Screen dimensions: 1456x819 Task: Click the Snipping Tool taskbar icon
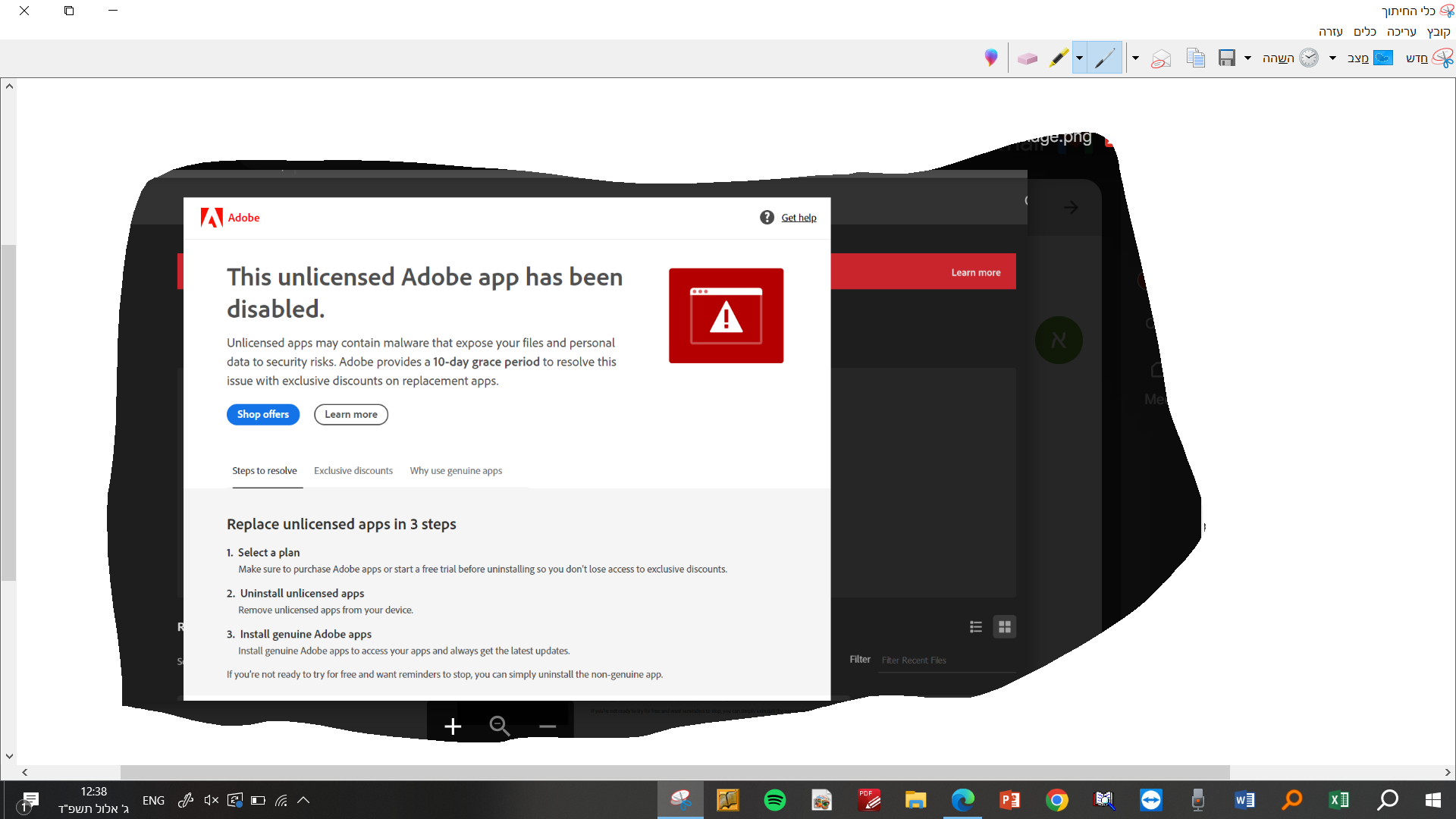point(681,800)
